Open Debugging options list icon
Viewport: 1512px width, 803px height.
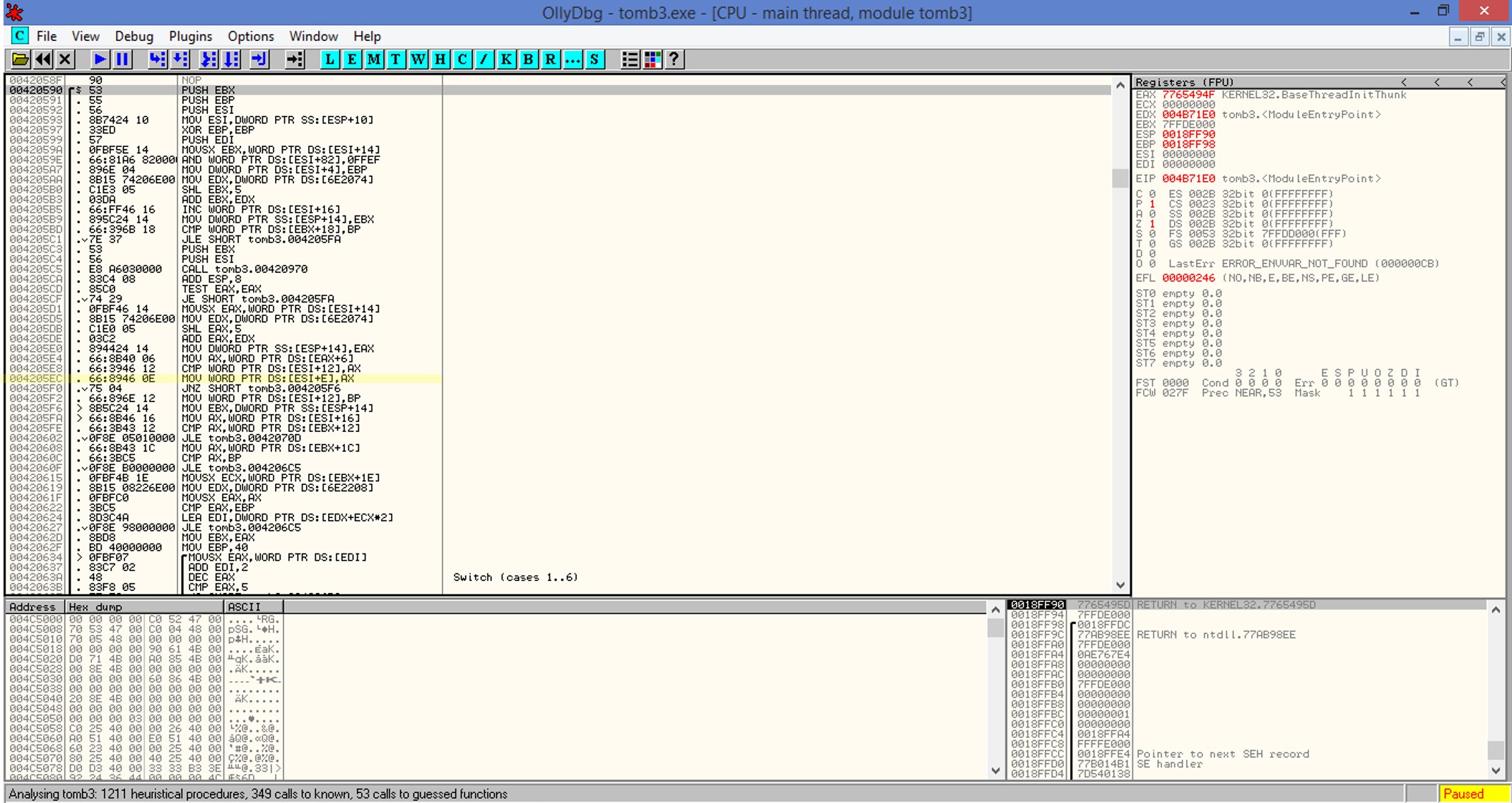pyautogui.click(x=630, y=59)
